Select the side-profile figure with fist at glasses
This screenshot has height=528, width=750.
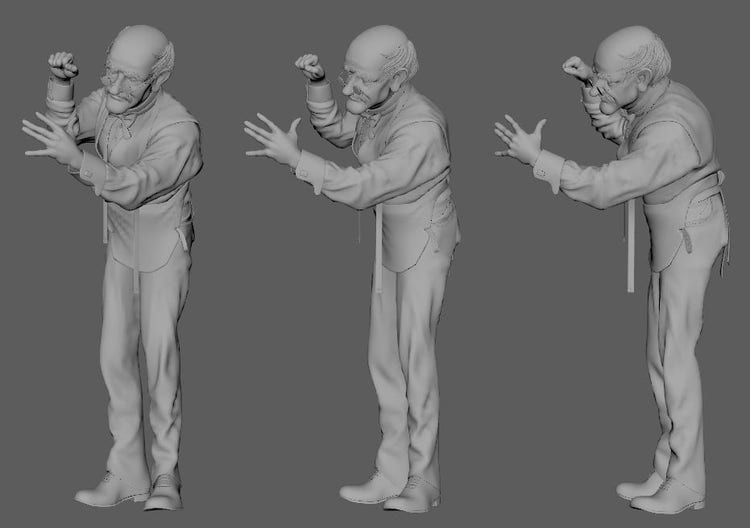point(612,270)
